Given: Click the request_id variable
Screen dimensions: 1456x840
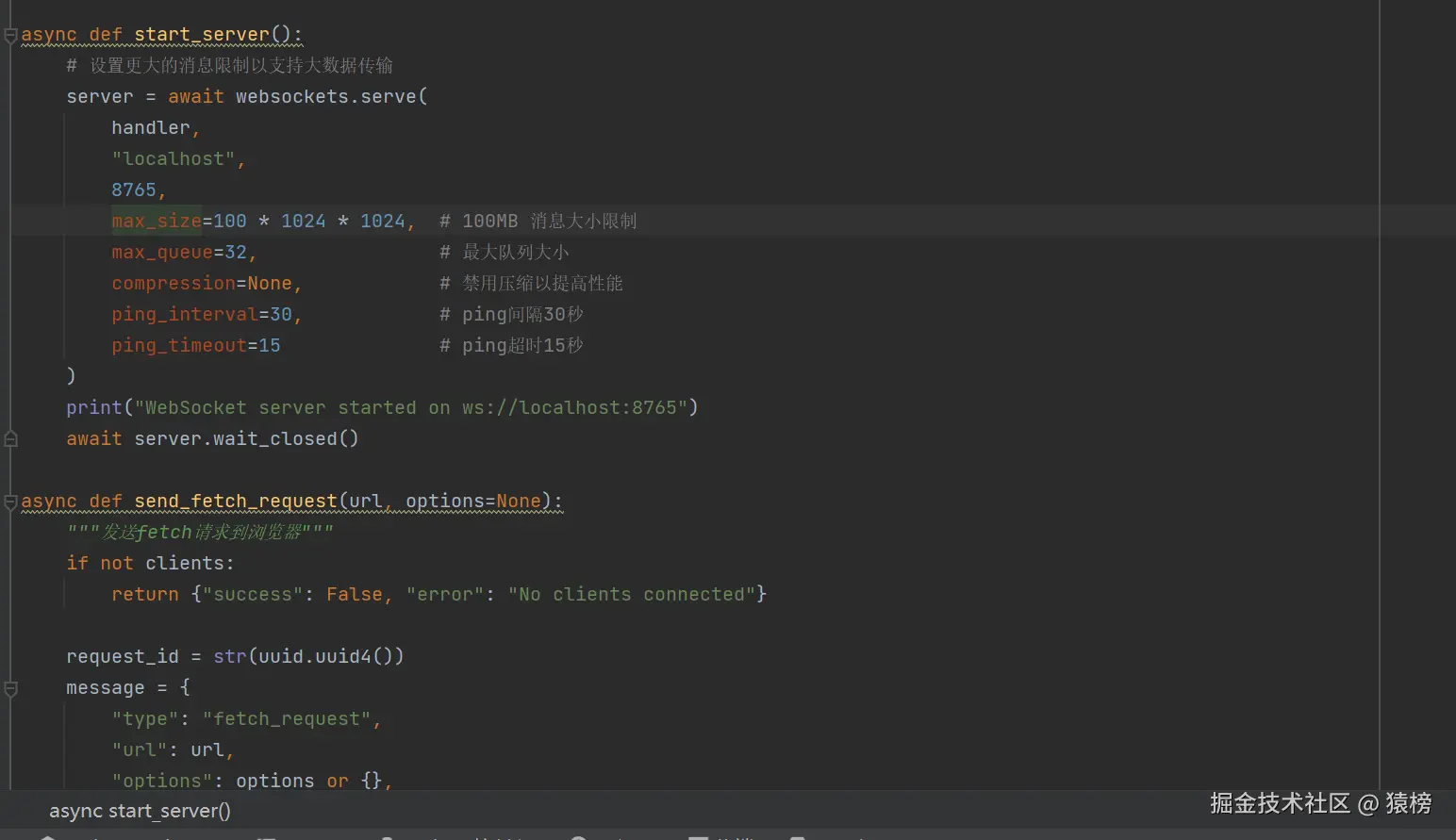Looking at the screenshot, I should pyautogui.click(x=123, y=656).
